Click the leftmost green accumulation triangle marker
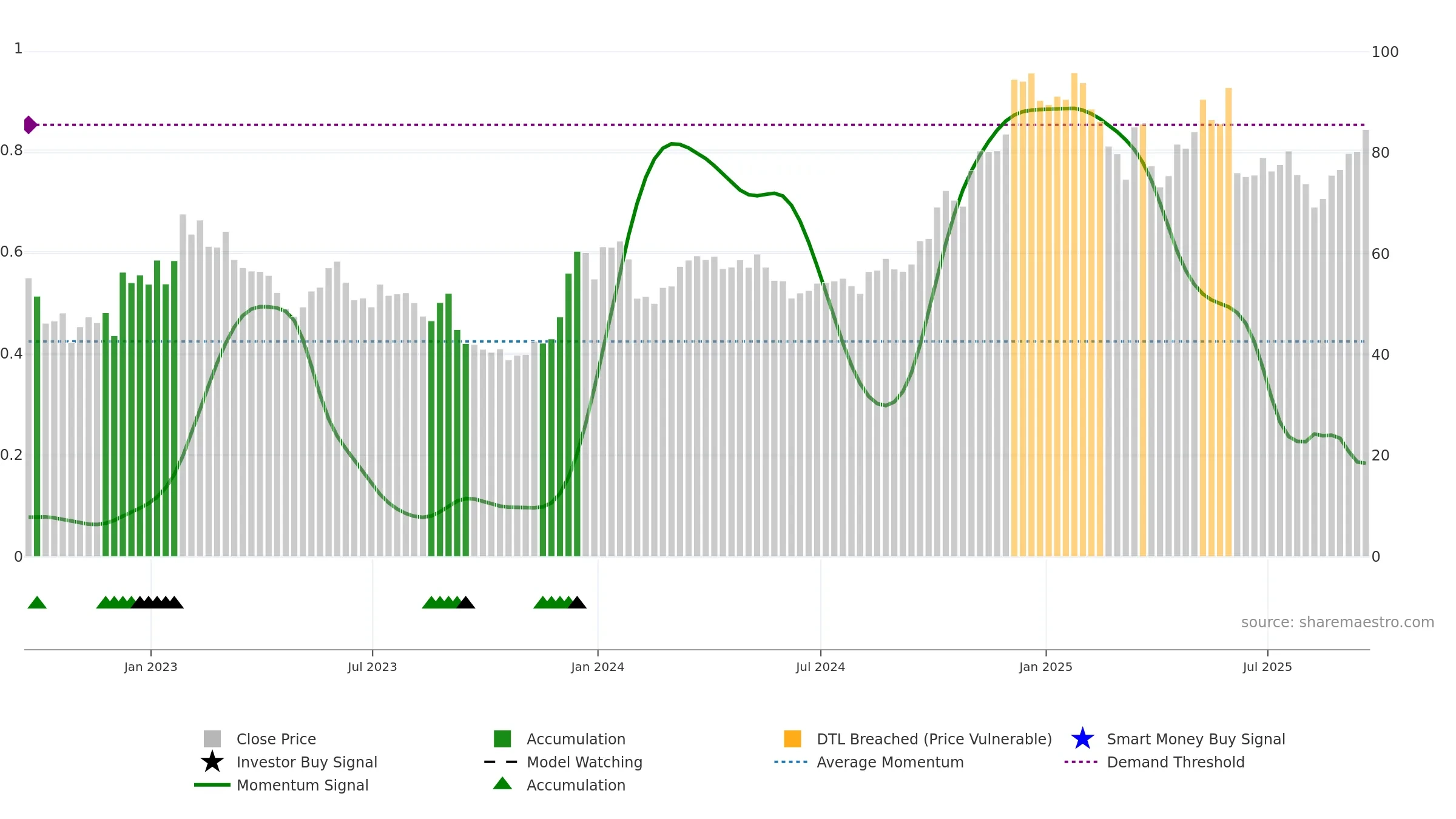The width and height of the screenshot is (1456, 819). click(37, 602)
